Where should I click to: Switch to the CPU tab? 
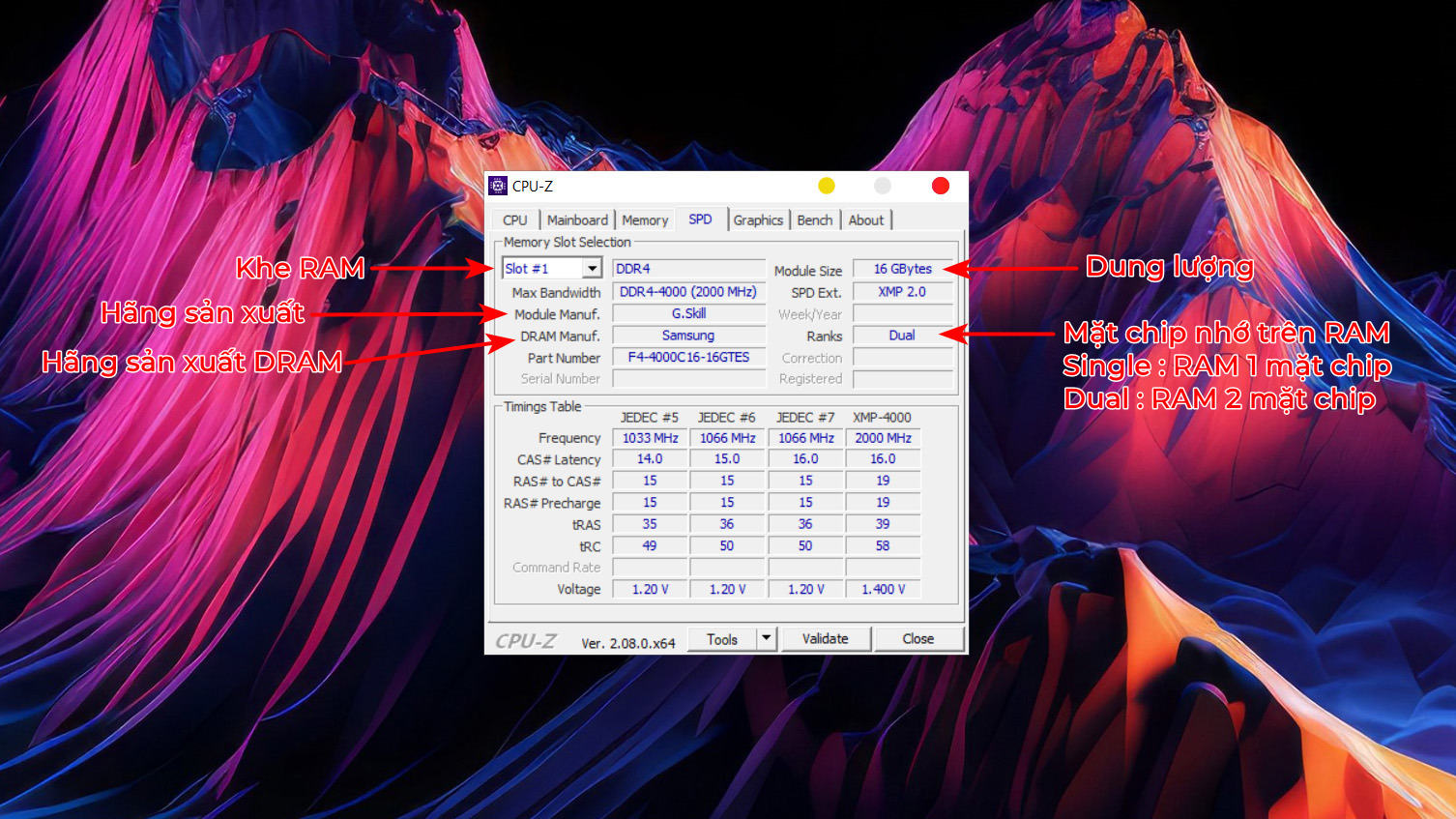pyautogui.click(x=514, y=220)
